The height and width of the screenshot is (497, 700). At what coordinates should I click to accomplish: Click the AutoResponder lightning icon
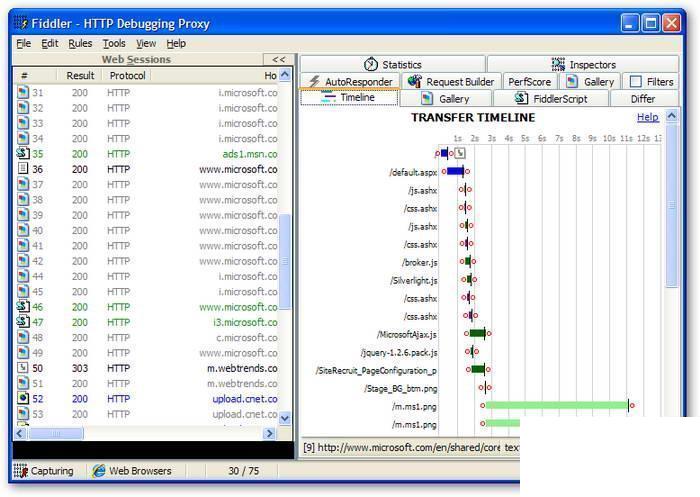[x=314, y=81]
